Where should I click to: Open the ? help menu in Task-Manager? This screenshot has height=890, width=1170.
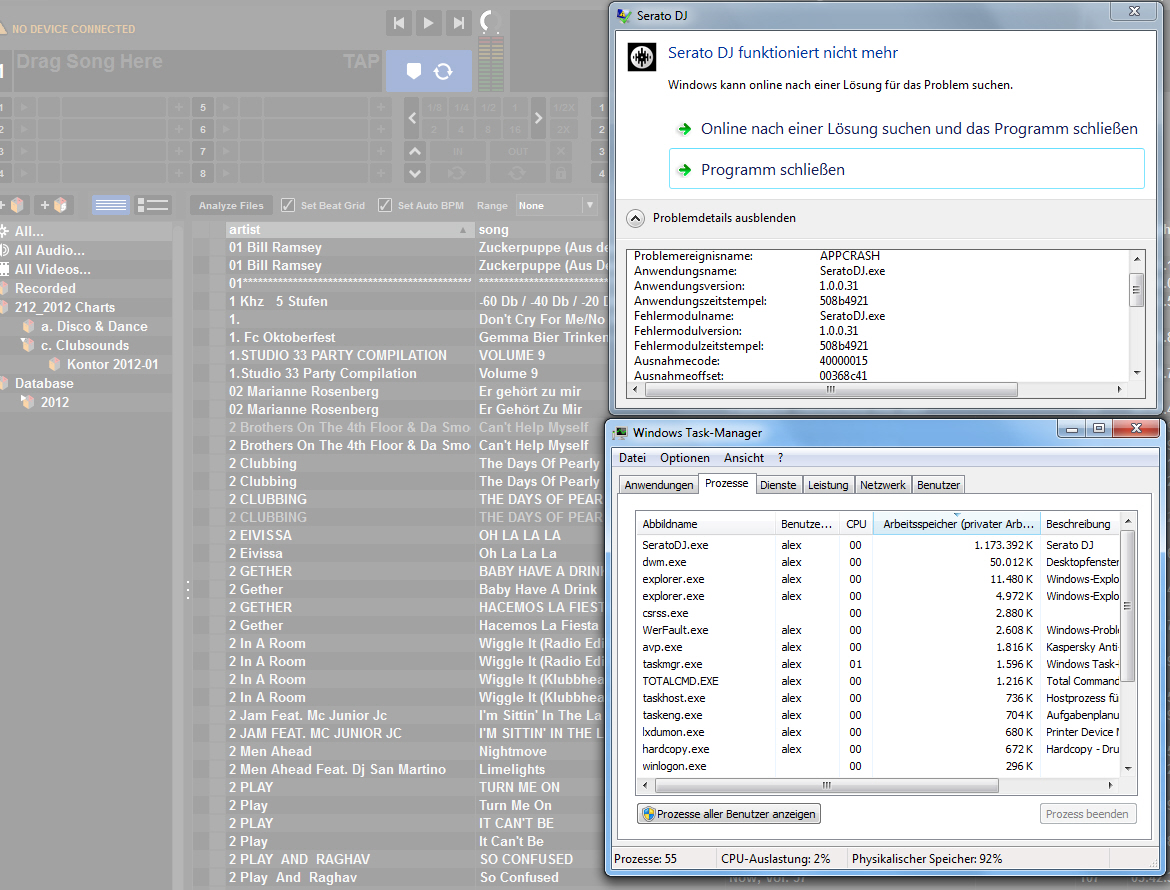point(780,457)
